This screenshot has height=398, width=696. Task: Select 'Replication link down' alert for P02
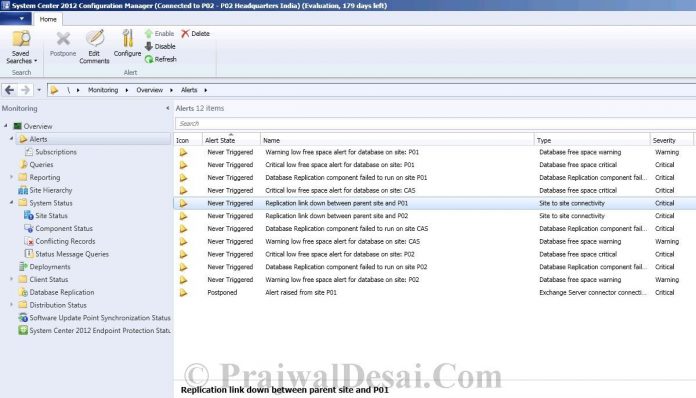pos(435,216)
